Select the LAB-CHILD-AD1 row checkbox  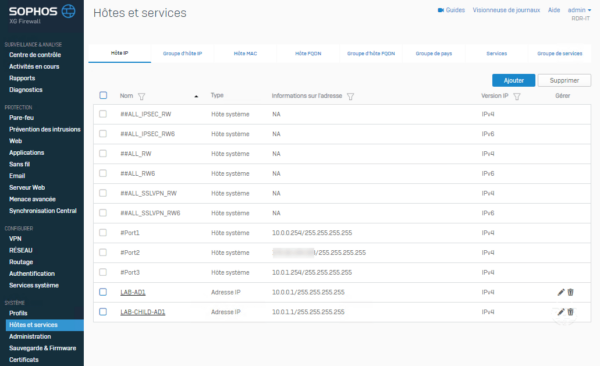pyautogui.click(x=103, y=312)
